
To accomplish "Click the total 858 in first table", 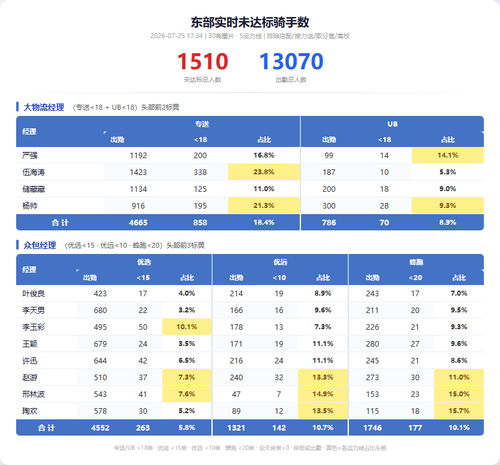I will click(200, 222).
